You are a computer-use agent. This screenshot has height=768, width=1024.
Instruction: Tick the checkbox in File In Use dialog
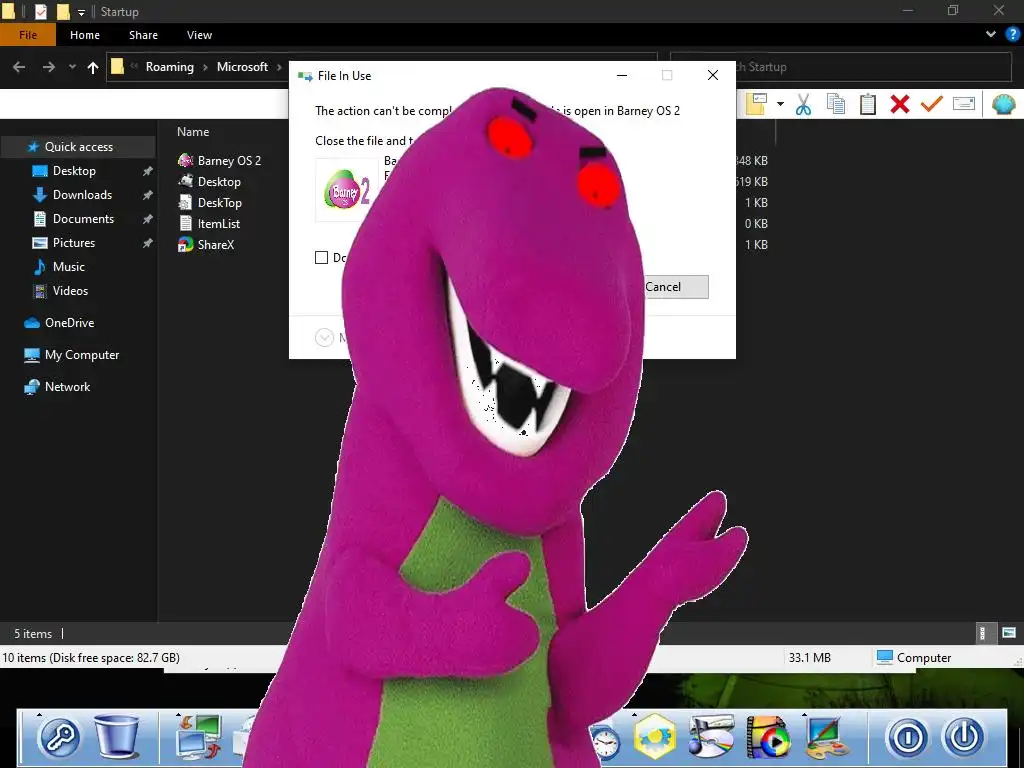pyautogui.click(x=321, y=257)
